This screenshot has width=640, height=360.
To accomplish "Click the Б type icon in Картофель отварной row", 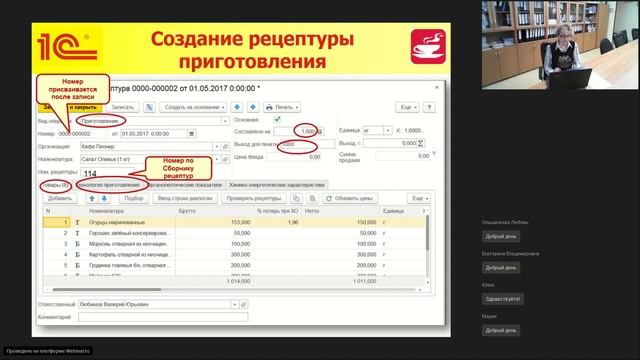I will [77, 254].
